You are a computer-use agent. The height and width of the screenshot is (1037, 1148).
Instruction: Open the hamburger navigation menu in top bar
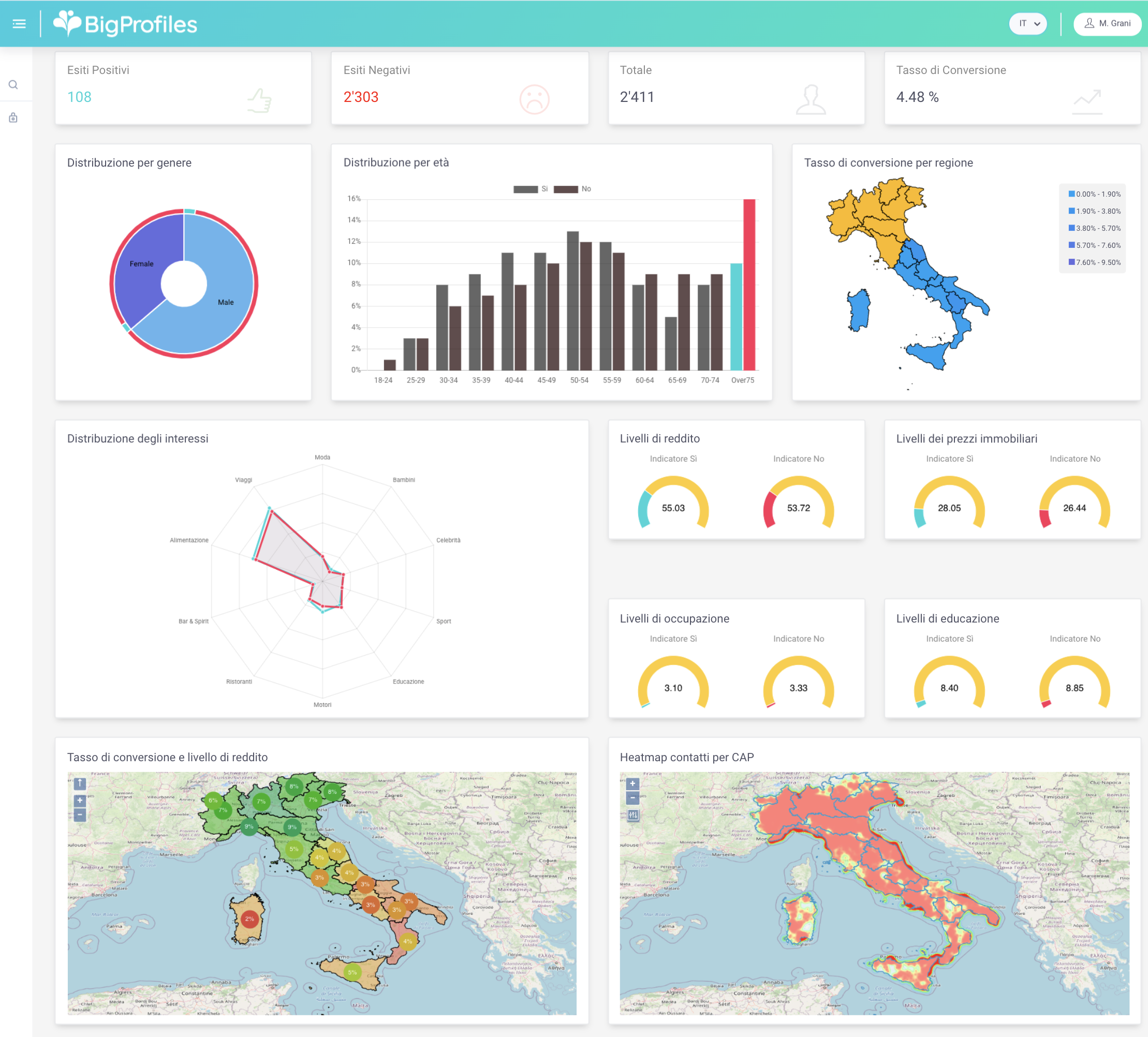click(x=19, y=23)
